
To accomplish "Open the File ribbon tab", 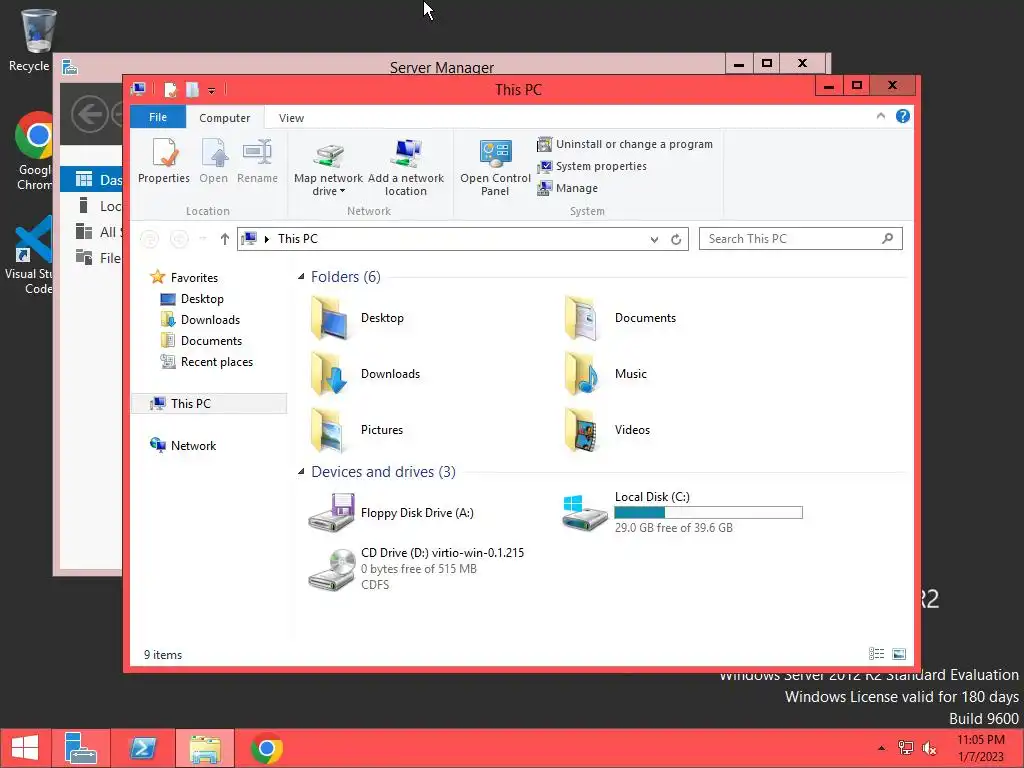I will pyautogui.click(x=158, y=117).
